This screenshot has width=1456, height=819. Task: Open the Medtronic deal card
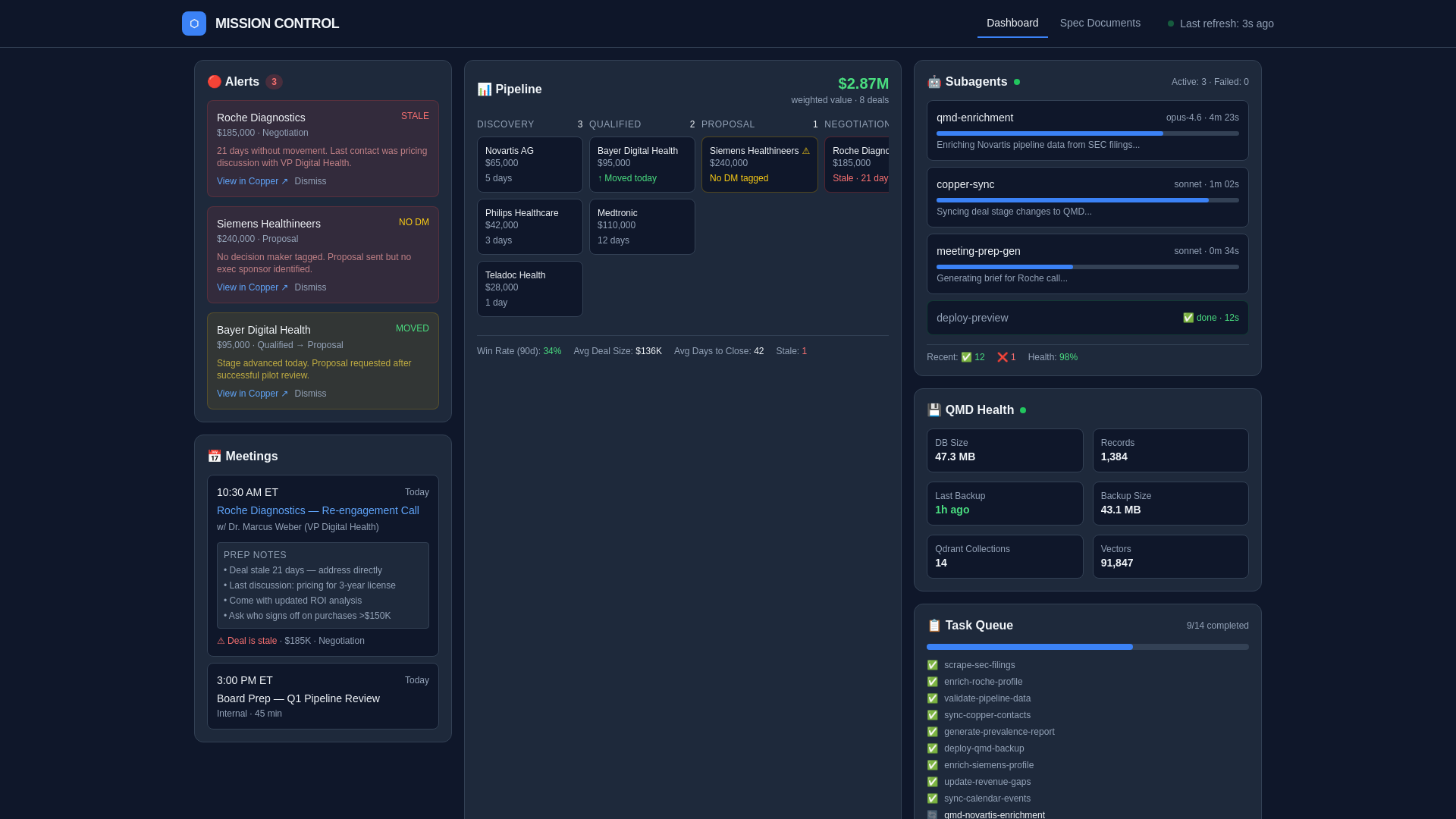pyautogui.click(x=642, y=227)
